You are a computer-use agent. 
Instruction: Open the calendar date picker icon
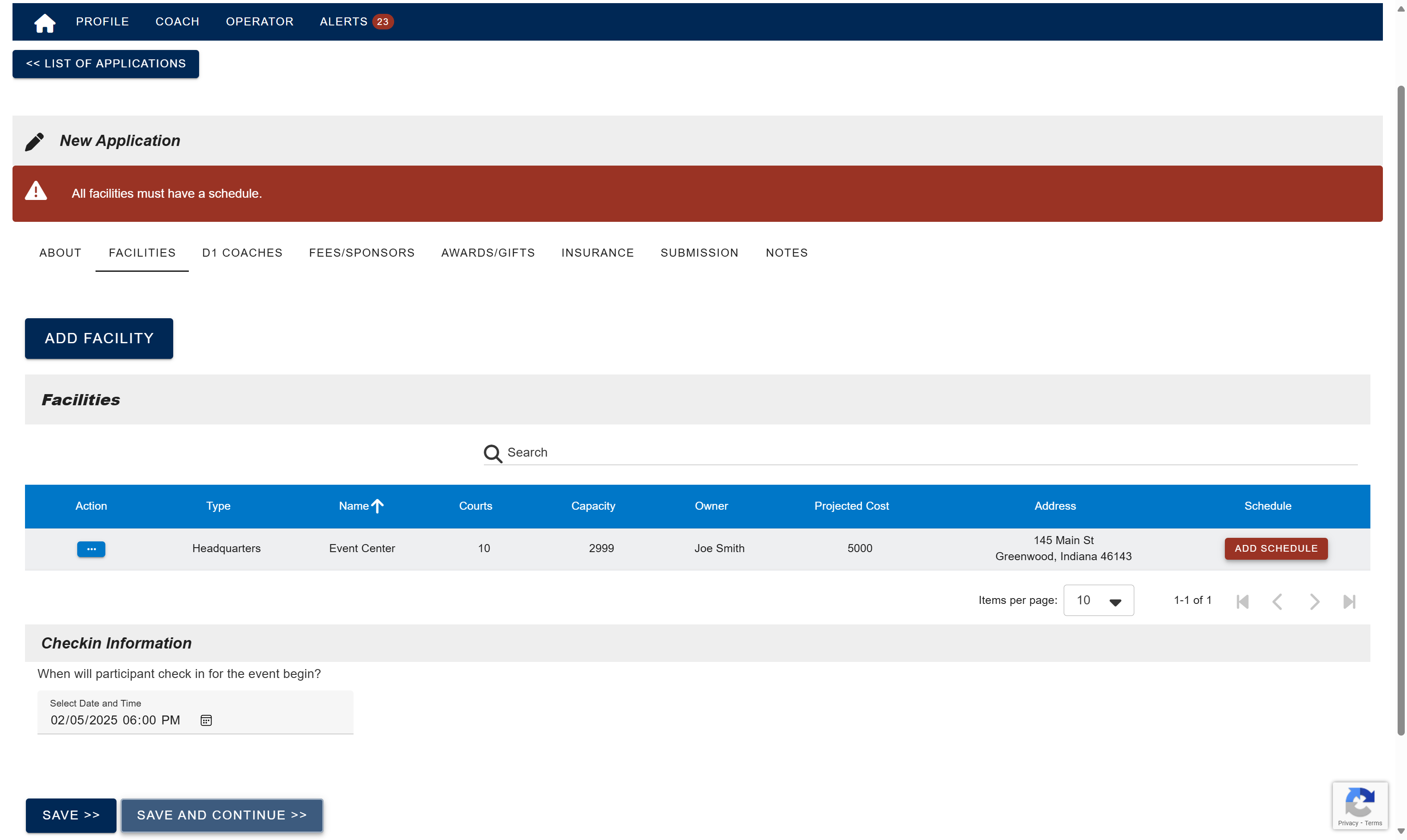[x=206, y=720]
